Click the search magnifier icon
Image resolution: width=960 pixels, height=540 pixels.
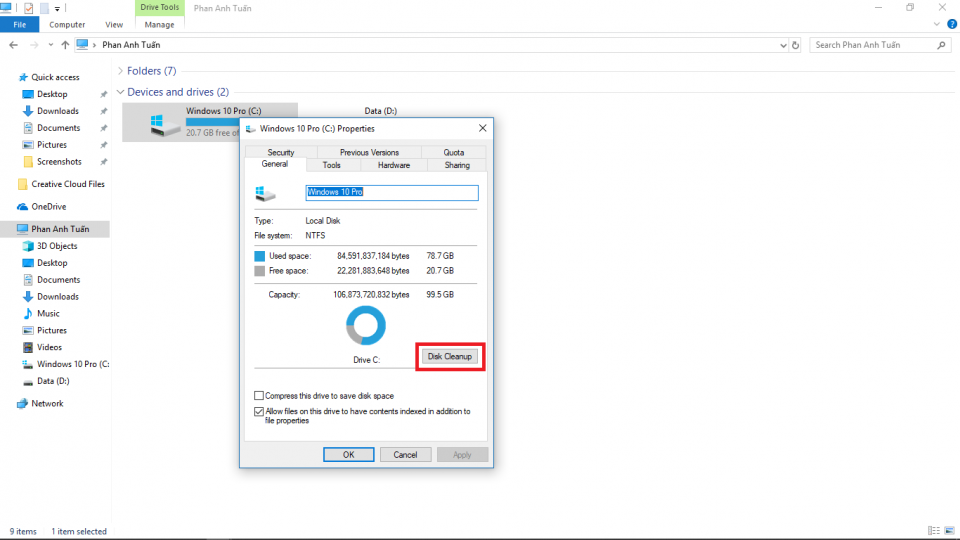(x=941, y=45)
